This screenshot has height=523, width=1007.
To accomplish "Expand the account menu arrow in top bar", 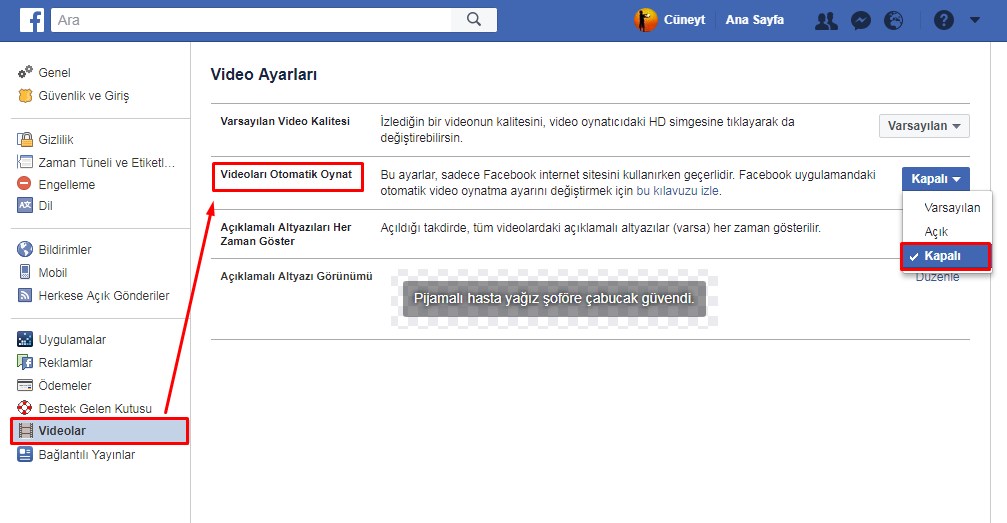I will coord(975,20).
